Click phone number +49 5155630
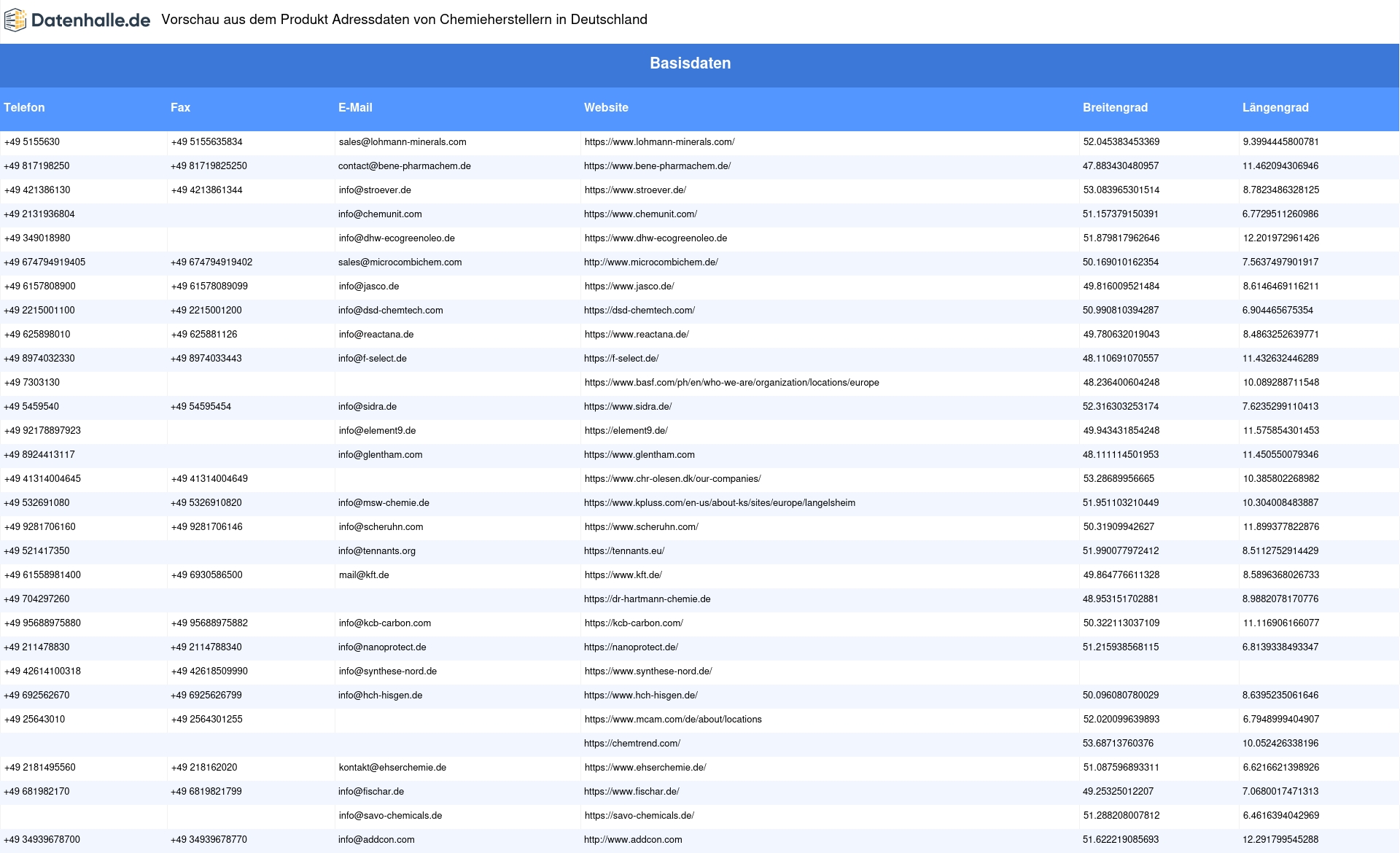Screen dimensions: 1400x853 32,142
